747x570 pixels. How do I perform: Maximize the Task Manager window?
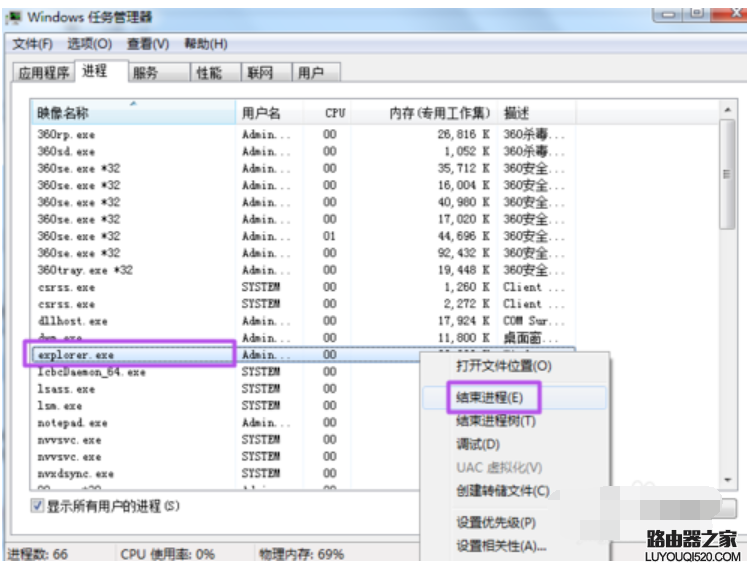(697, 14)
